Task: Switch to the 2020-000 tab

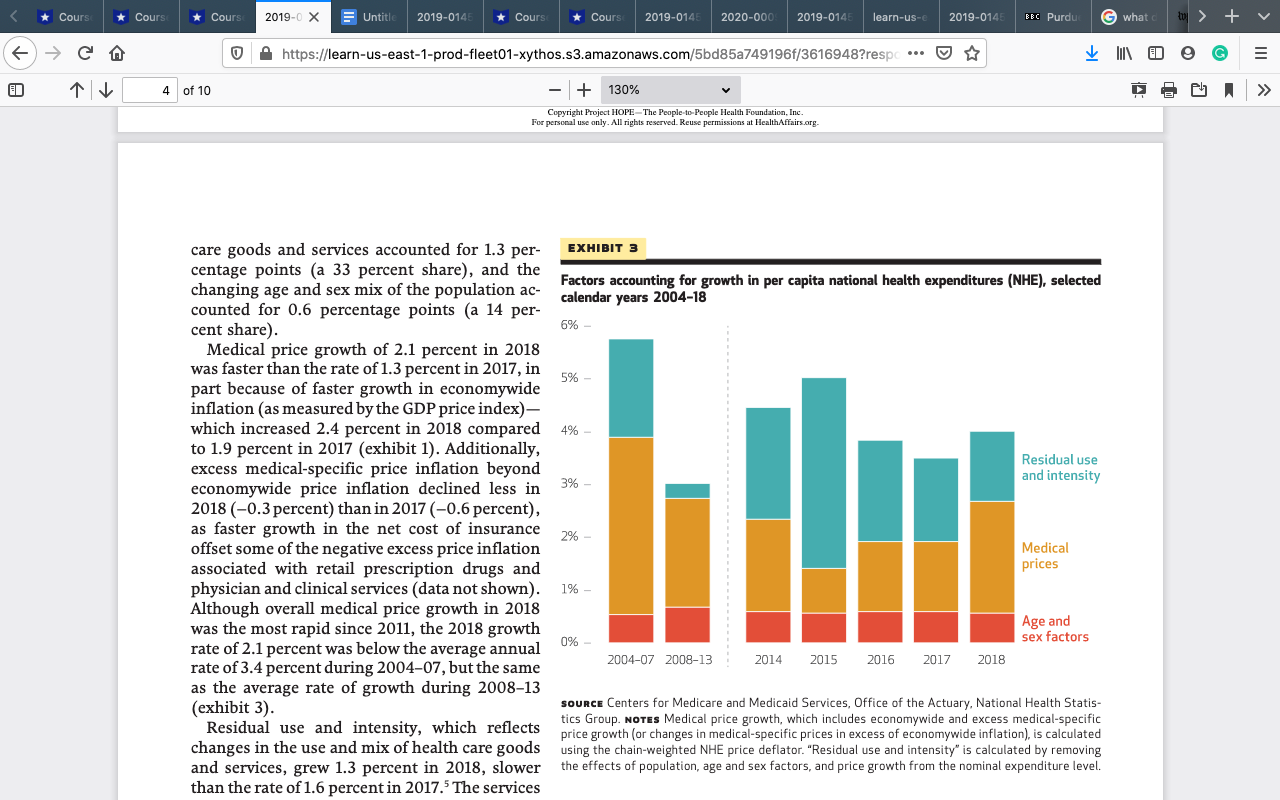Action: tap(747, 17)
